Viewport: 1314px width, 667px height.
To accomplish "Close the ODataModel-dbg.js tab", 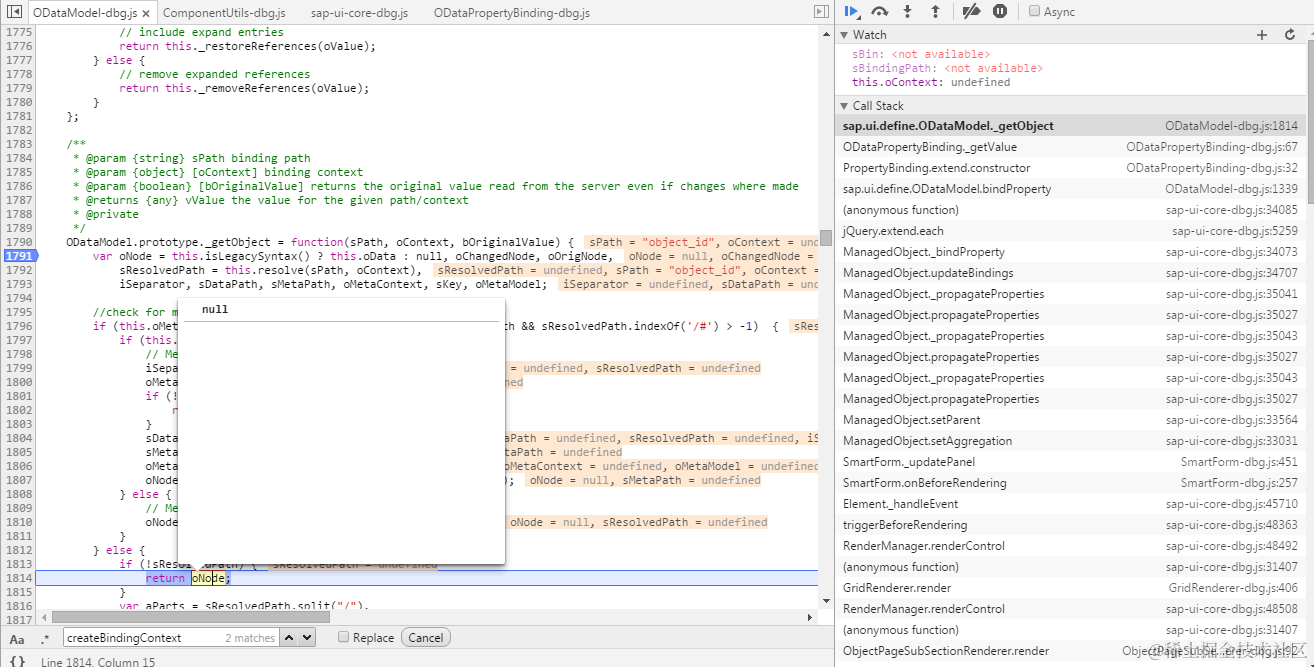I will [146, 14].
